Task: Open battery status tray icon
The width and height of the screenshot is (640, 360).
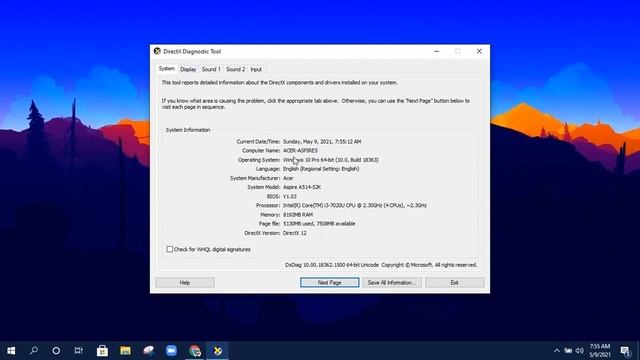Action: click(568, 351)
